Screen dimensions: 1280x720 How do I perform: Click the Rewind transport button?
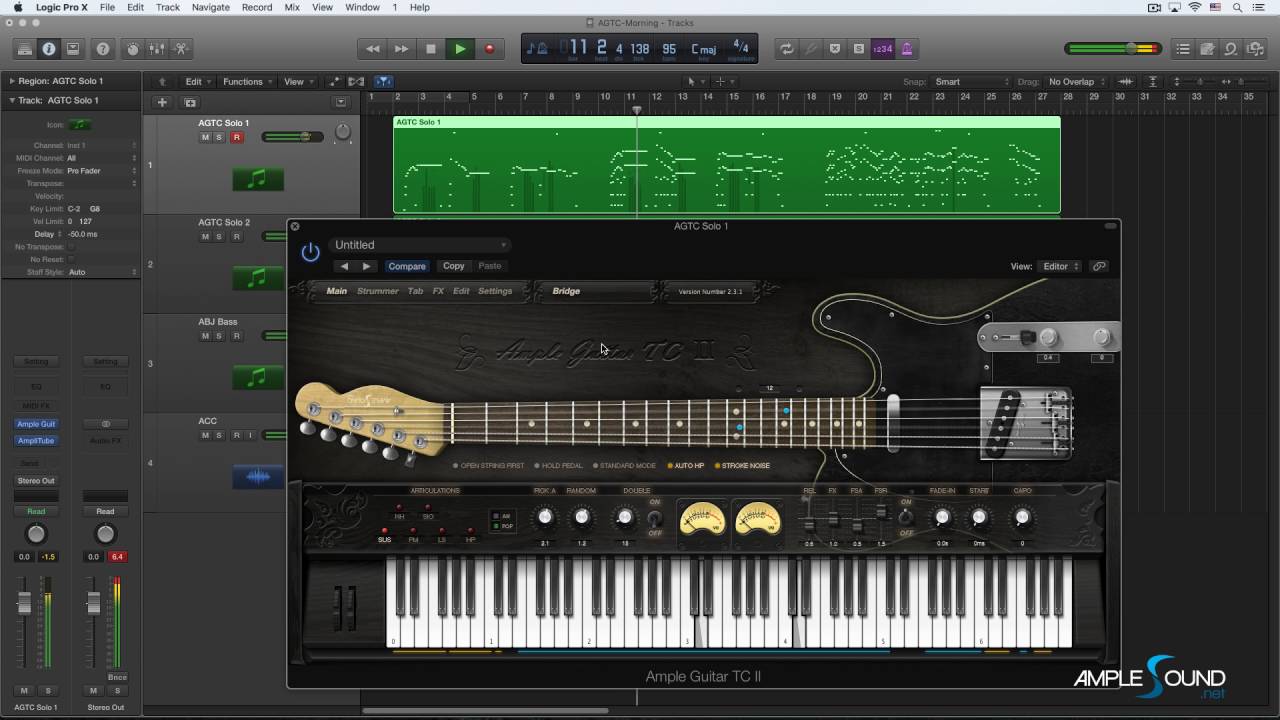[x=372, y=48]
